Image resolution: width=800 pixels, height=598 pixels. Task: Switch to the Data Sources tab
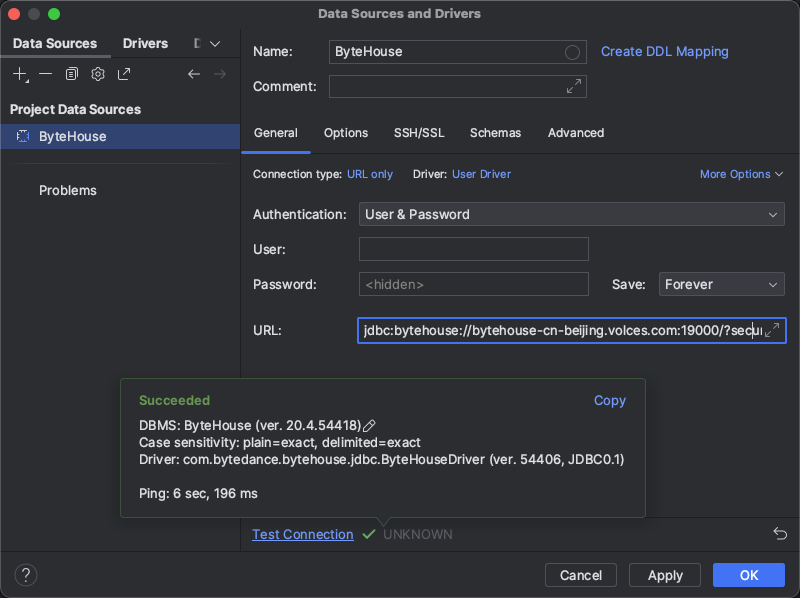click(x=55, y=43)
